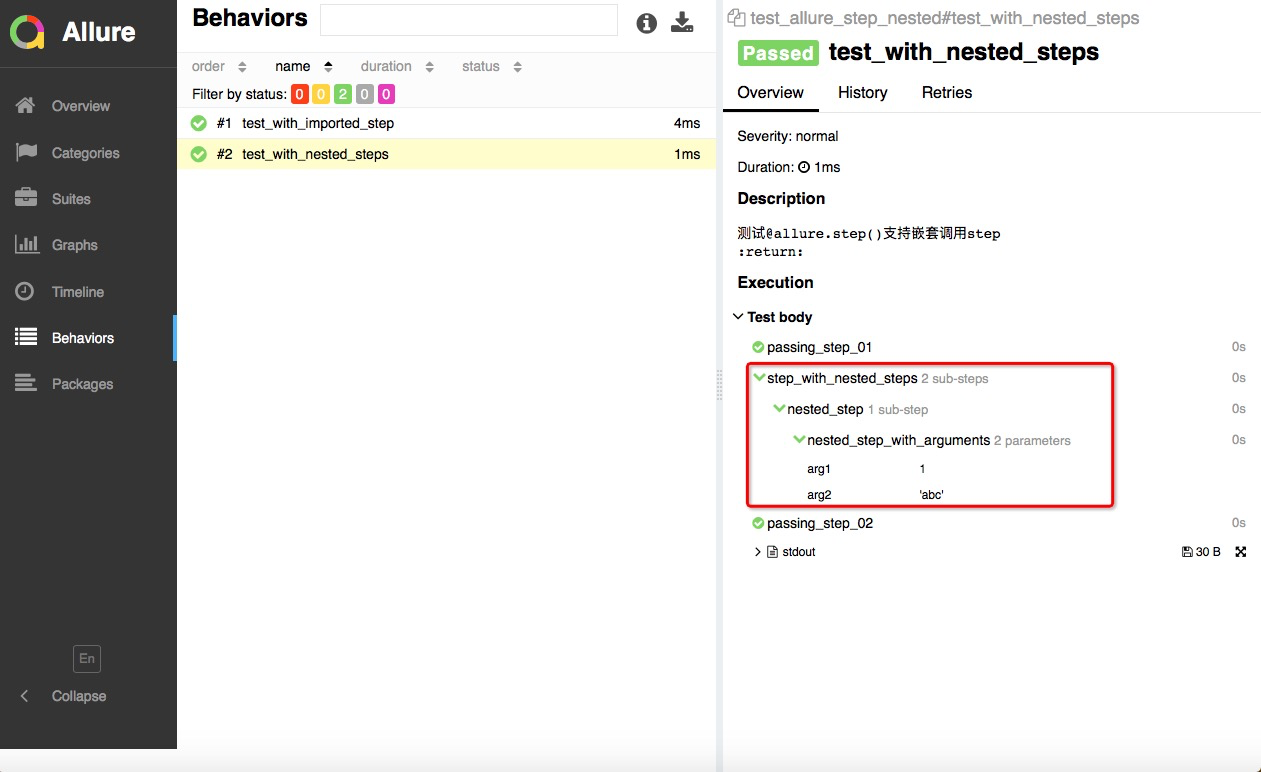Expand stdout attachment fullscreen icon
The height and width of the screenshot is (772, 1261).
click(x=1241, y=552)
